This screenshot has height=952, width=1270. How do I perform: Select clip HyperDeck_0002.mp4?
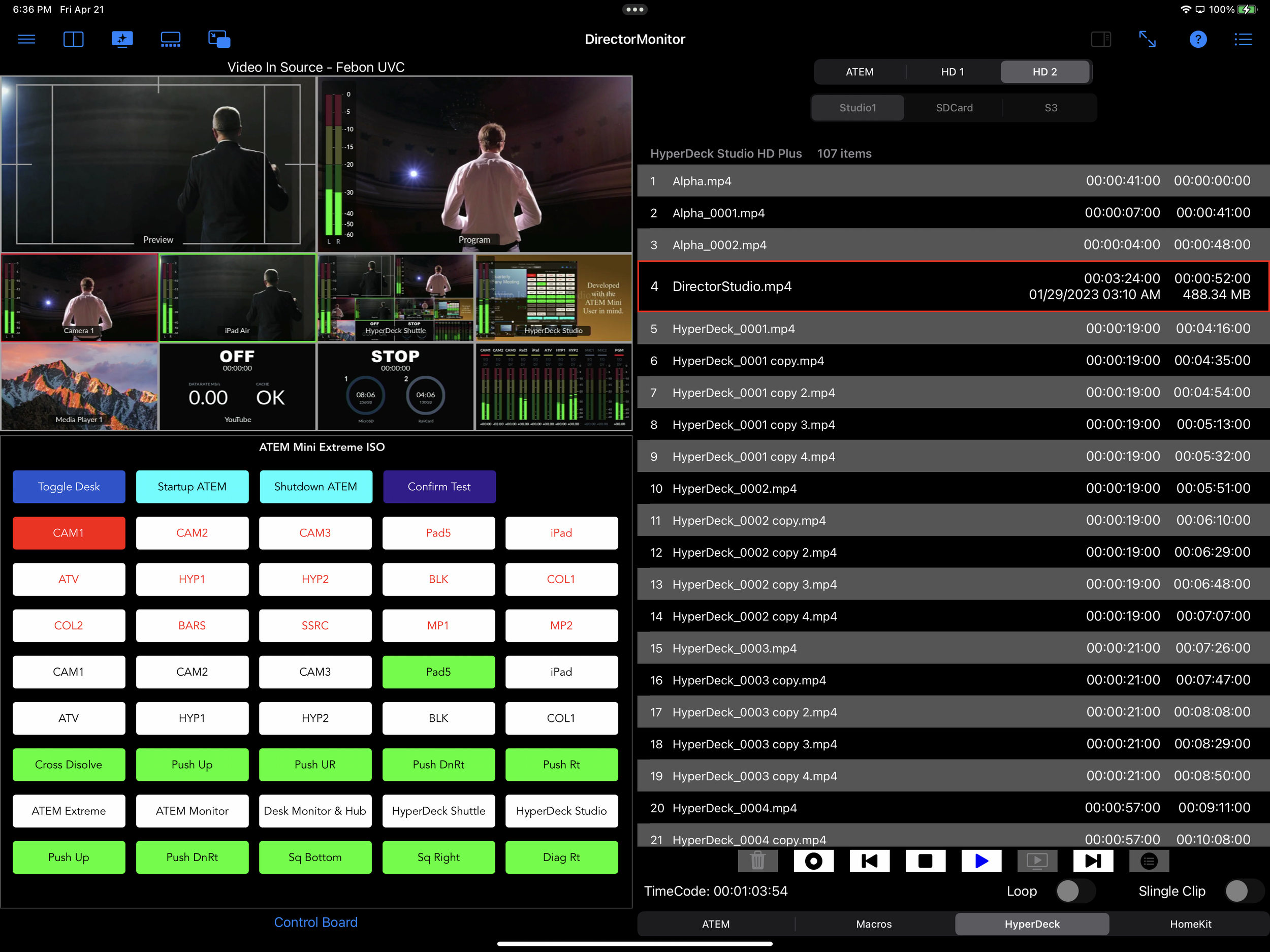953,489
